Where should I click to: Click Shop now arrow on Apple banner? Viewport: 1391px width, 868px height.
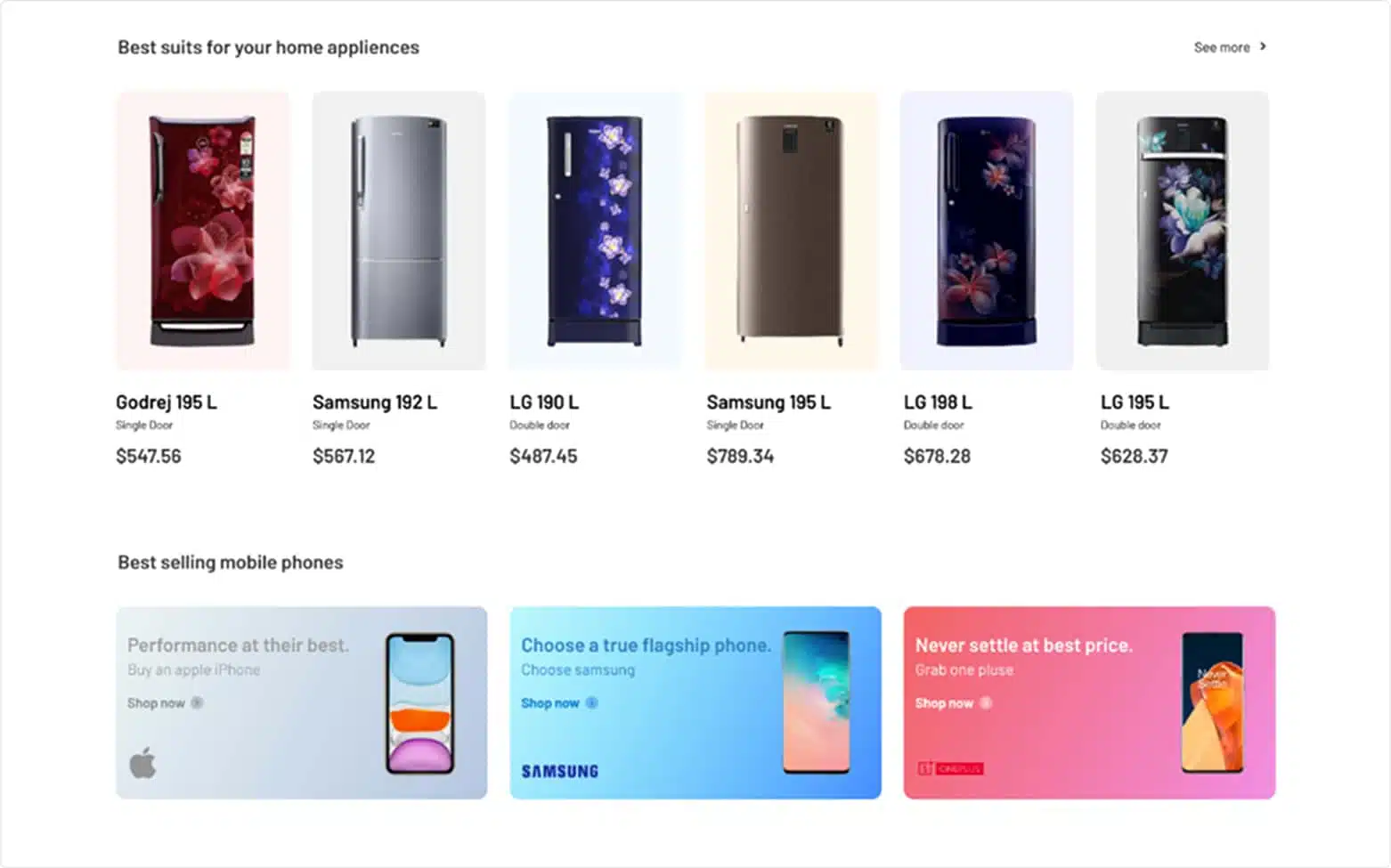tap(197, 702)
